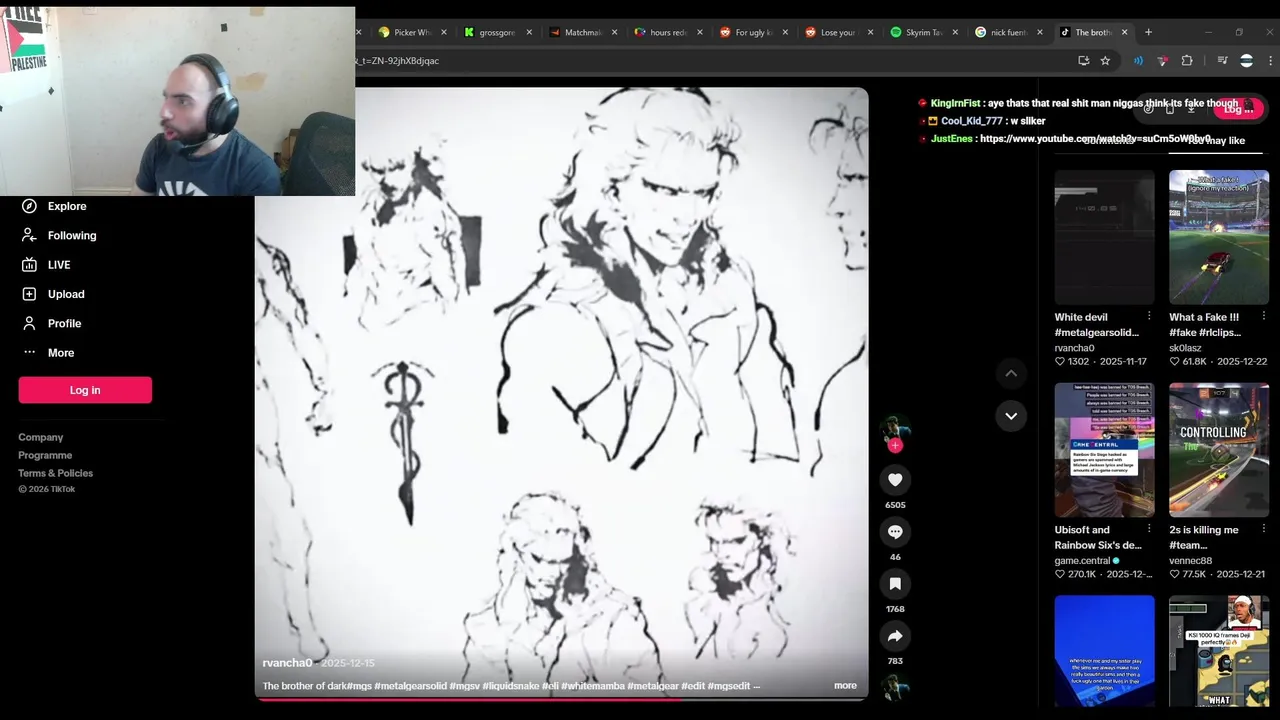
Task: Open comments via speech bubble icon
Action: (x=895, y=532)
